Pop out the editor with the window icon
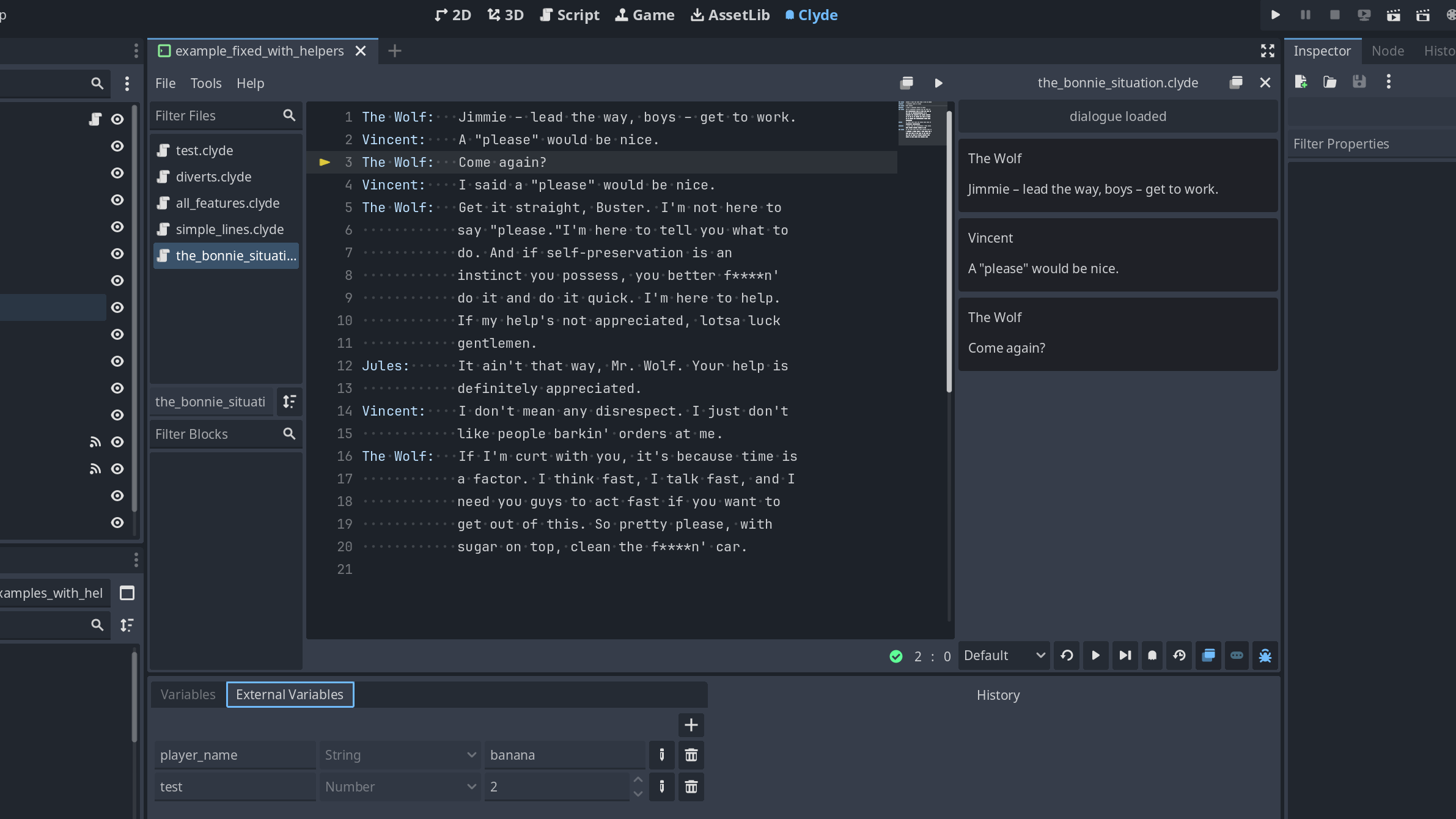Viewport: 1456px width, 819px height. 906,83
